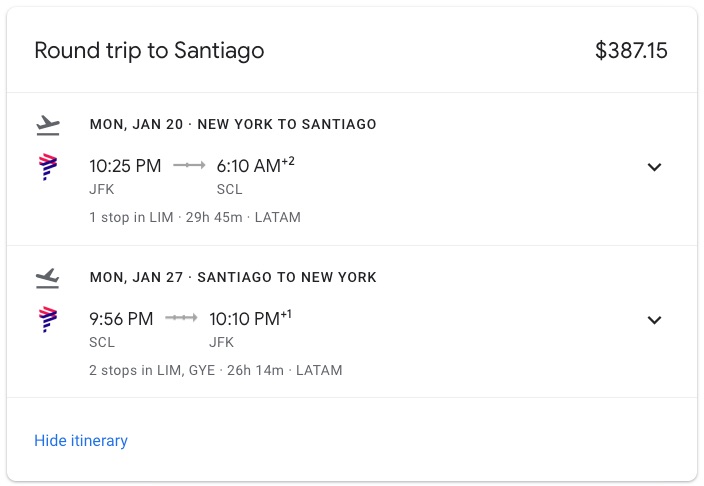Click the Hide itinerary link
Image resolution: width=704 pixels, height=486 pixels.
[x=81, y=441]
